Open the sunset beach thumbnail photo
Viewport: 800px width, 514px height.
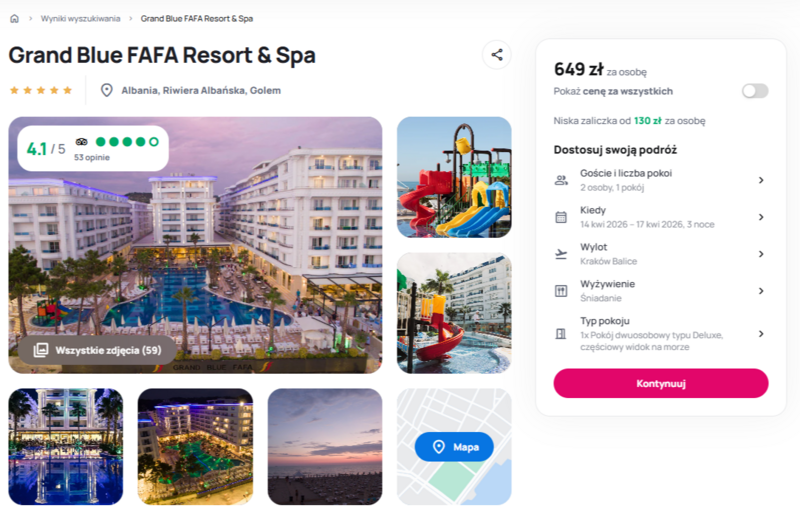[x=325, y=447]
